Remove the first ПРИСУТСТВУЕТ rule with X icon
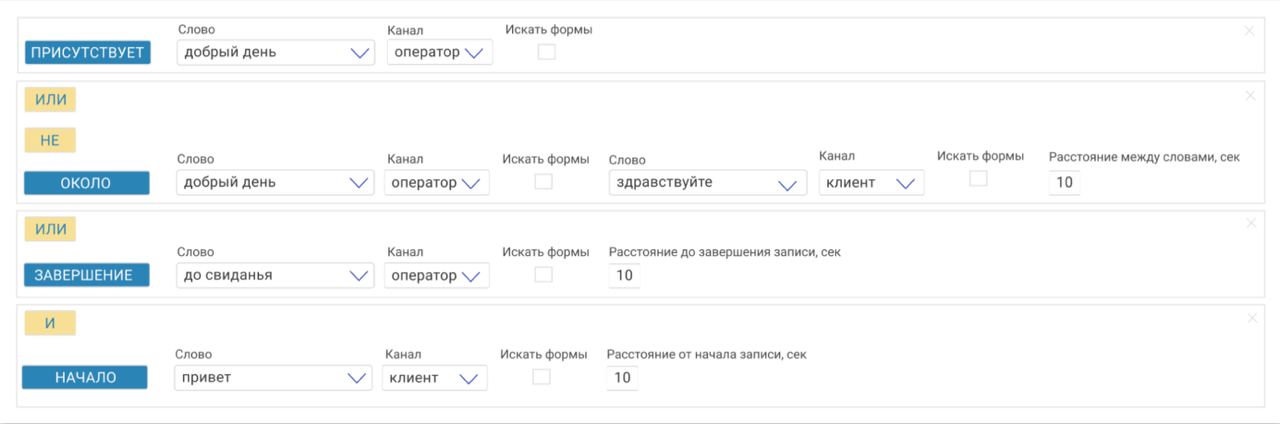 pyautogui.click(x=1249, y=31)
